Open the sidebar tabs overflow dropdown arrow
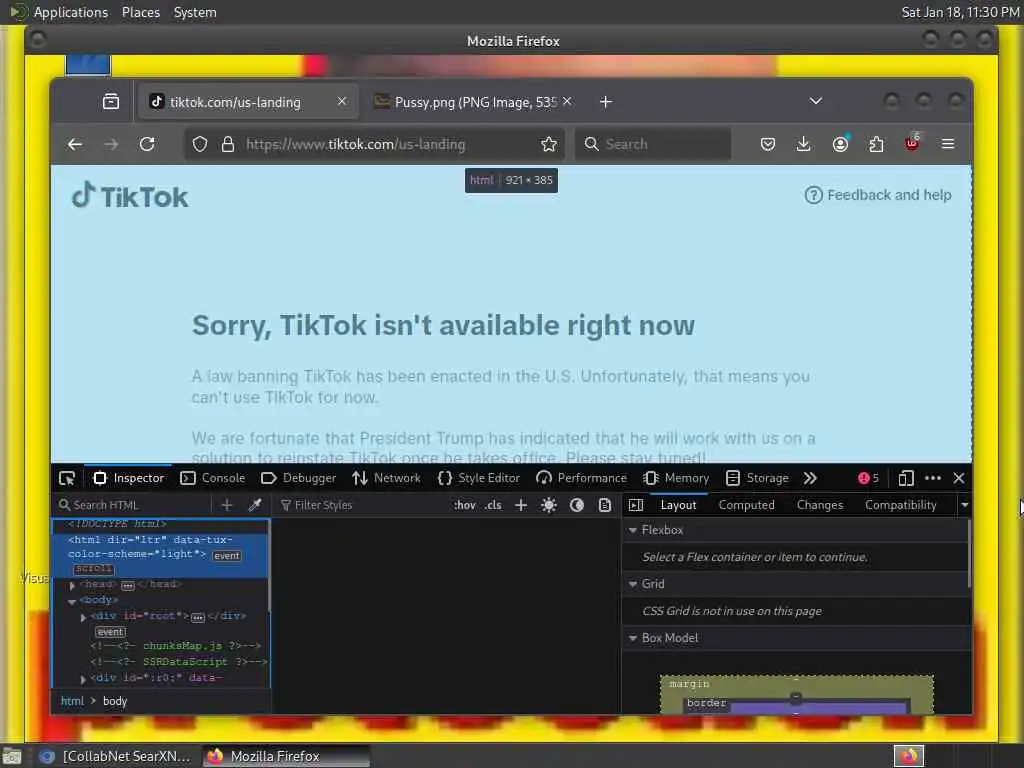Image resolution: width=1024 pixels, height=768 pixels. pyautogui.click(x=964, y=505)
